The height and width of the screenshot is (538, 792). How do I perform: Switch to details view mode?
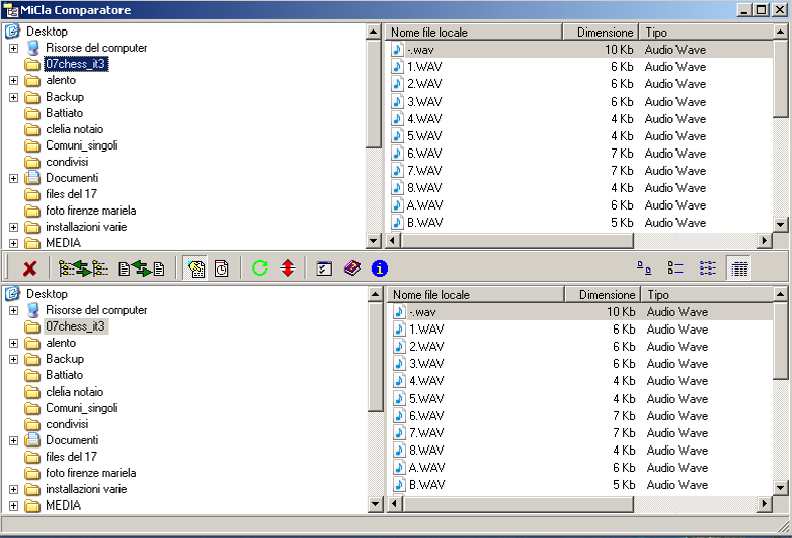coord(739,268)
